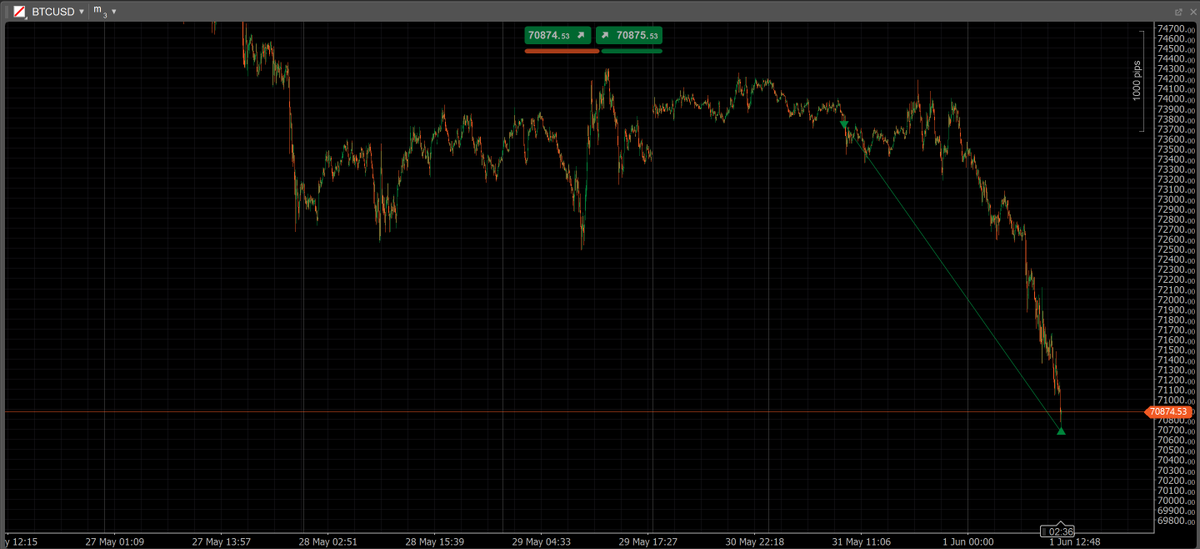Click the 31 May 11:06 time label
1200x549 pixels.
[861, 542]
